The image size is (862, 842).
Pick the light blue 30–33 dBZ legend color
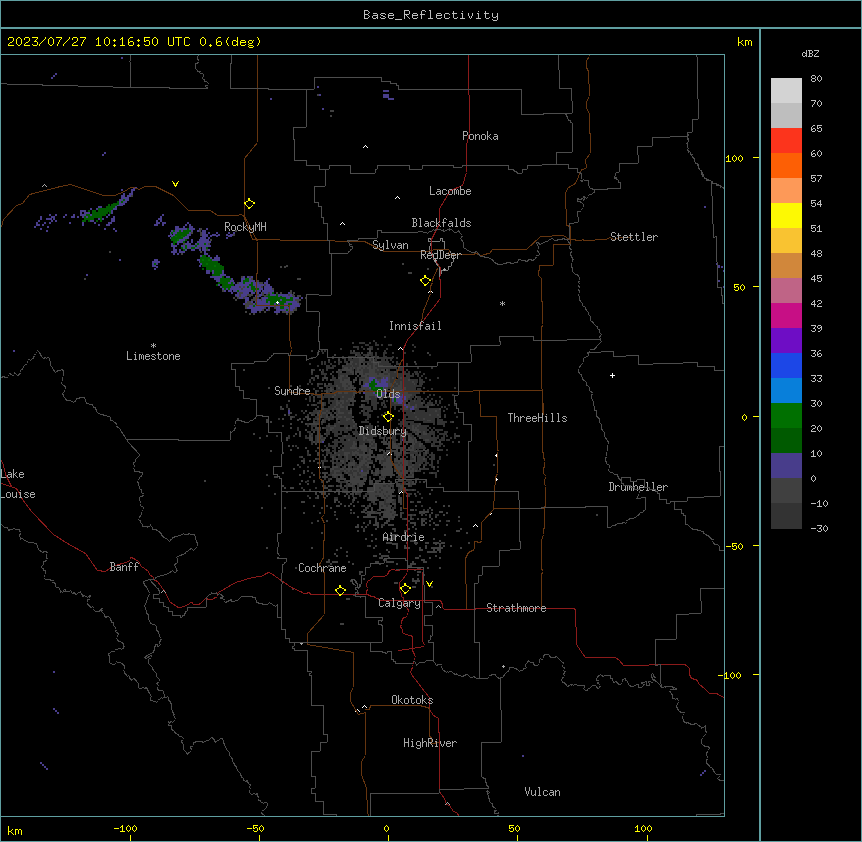click(x=786, y=390)
